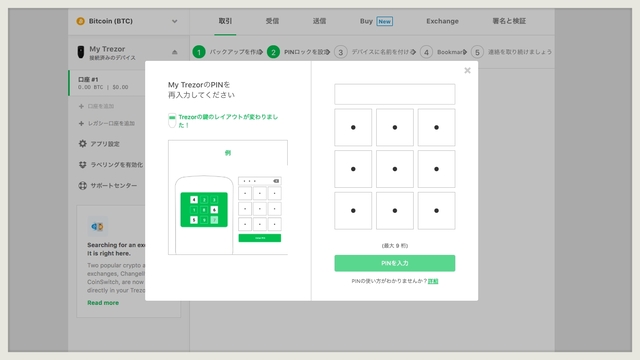Image resolution: width=640 pixels, height=360 pixels.
Task: Click the example PIN layout illustration
Action: coord(228,198)
